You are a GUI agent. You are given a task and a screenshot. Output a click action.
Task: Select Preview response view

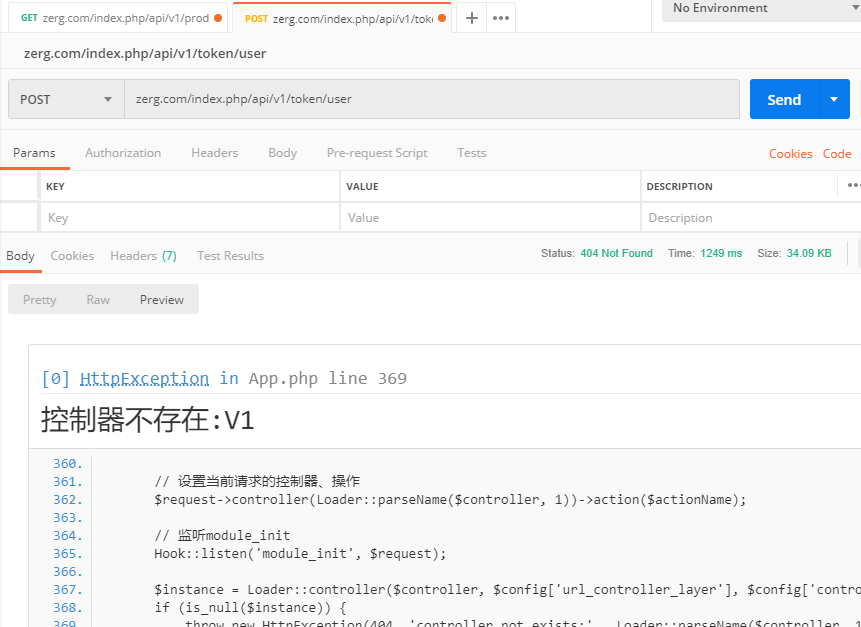point(161,300)
